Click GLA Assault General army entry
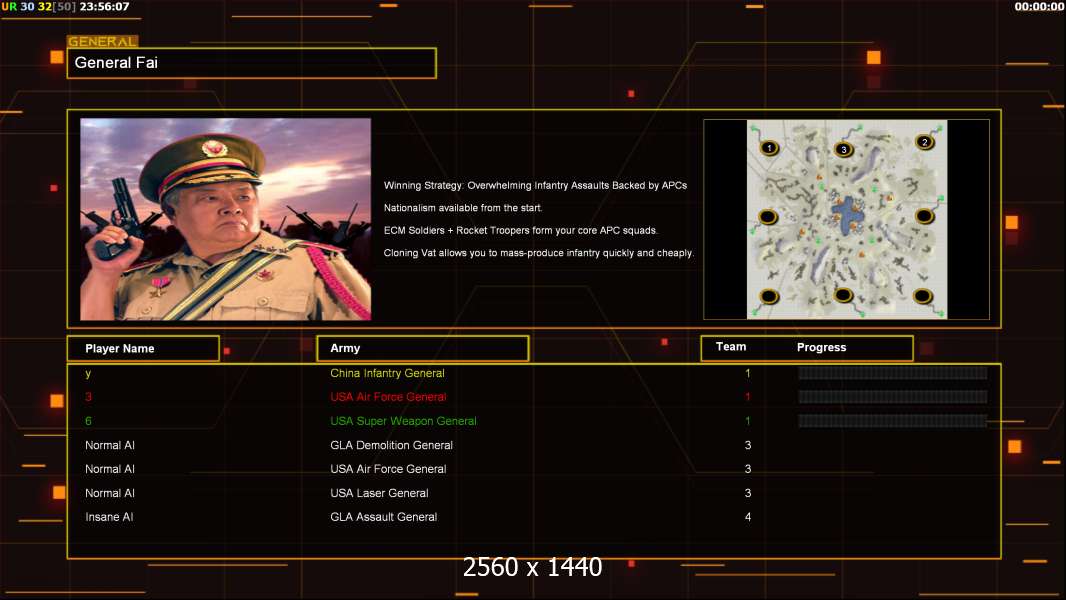 pyautogui.click(x=383, y=517)
